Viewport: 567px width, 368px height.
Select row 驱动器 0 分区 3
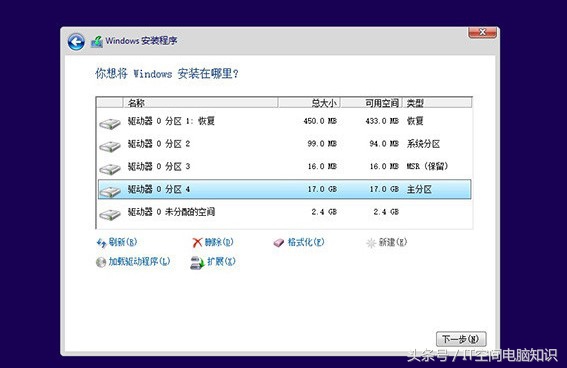tap(285, 167)
